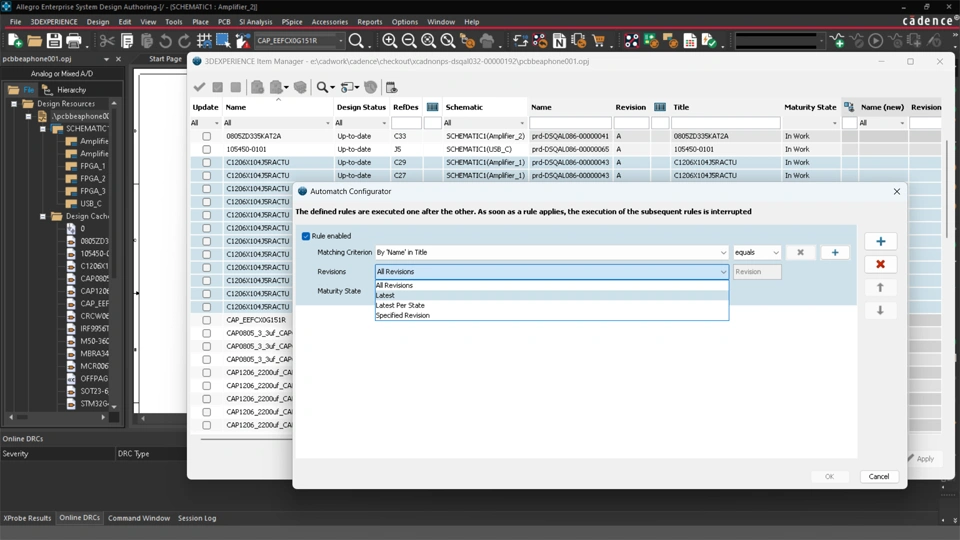
Task: Choose Specified Revision option
Action: [552, 315]
